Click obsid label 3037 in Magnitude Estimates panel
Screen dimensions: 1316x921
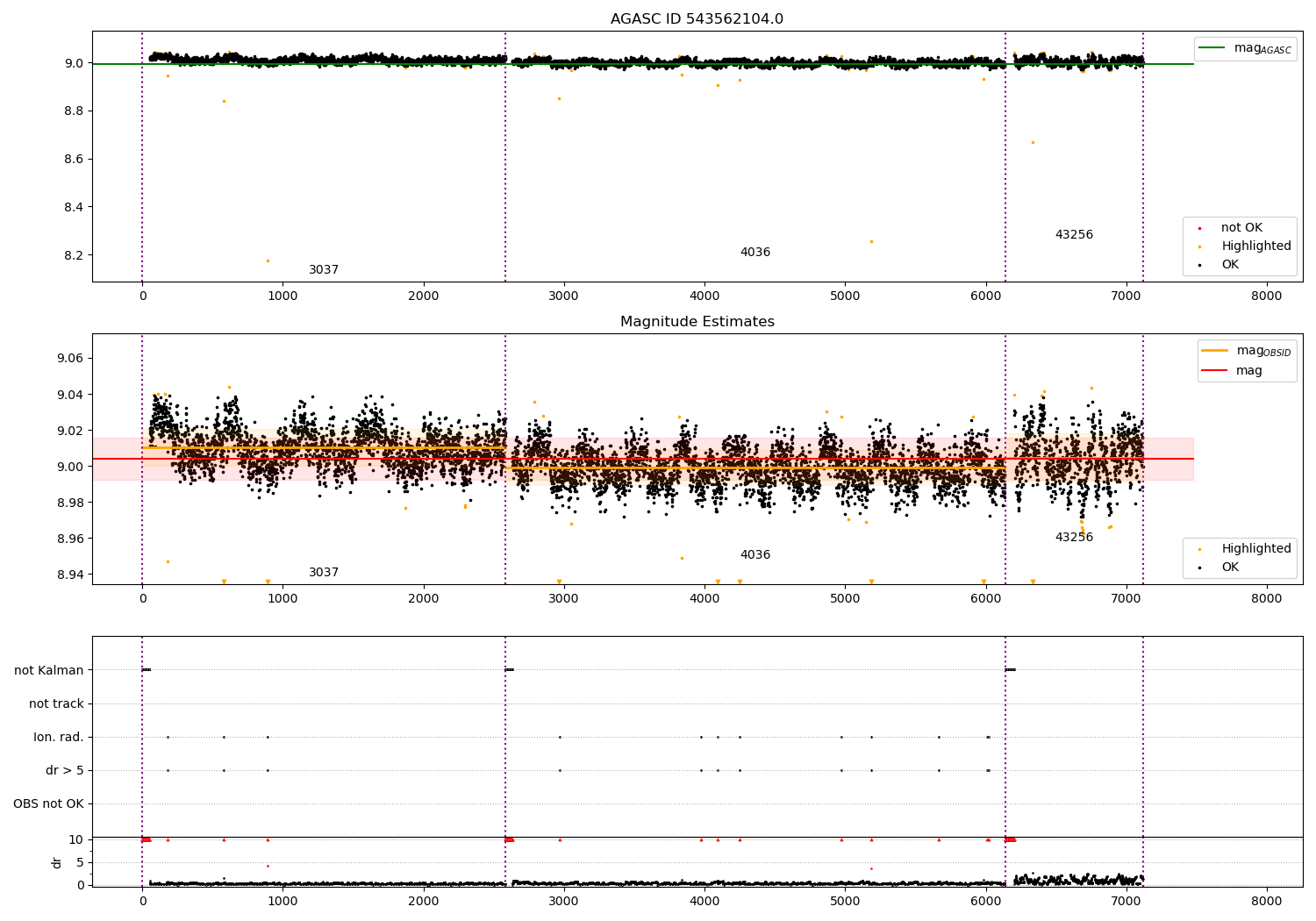pyautogui.click(x=324, y=573)
